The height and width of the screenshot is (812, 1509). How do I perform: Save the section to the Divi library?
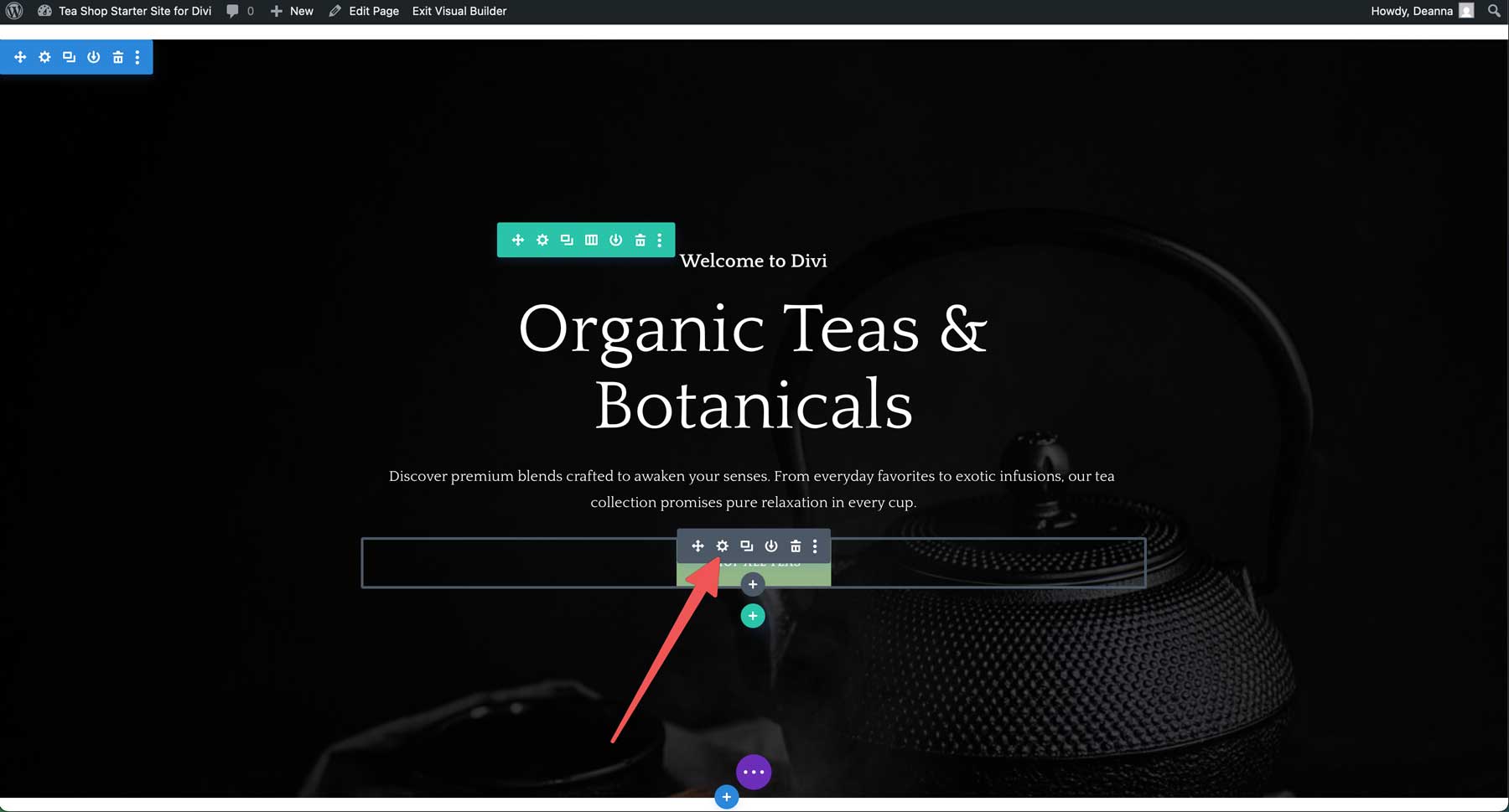tap(93, 57)
